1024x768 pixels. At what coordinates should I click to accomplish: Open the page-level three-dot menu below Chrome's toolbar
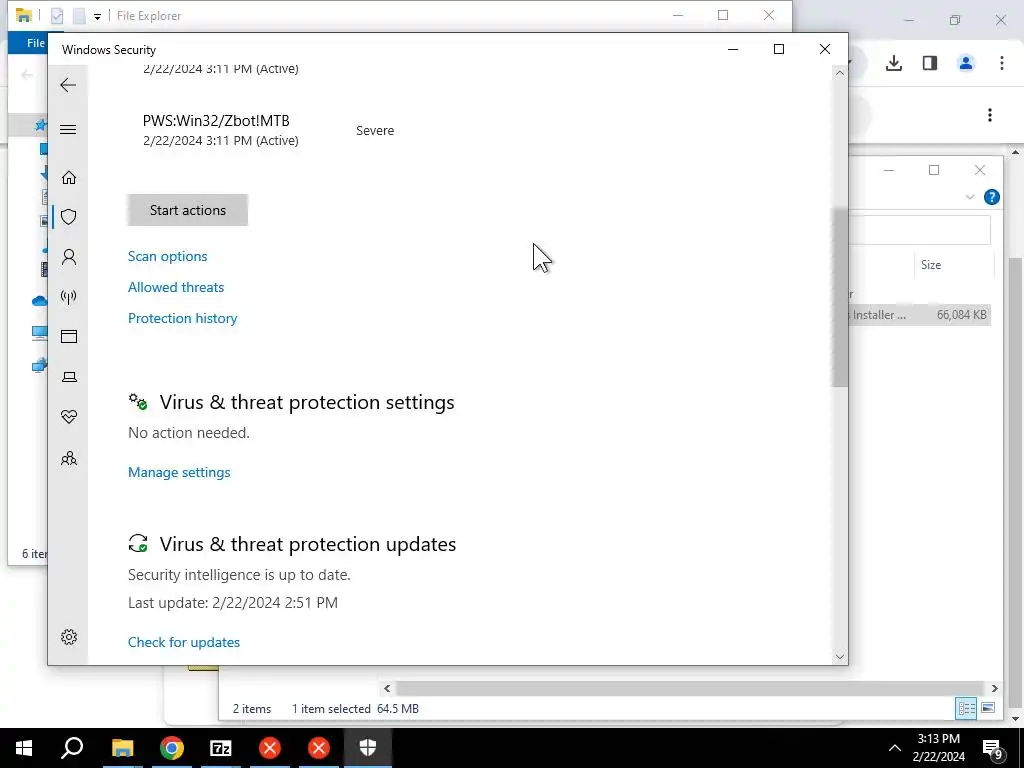click(x=990, y=115)
